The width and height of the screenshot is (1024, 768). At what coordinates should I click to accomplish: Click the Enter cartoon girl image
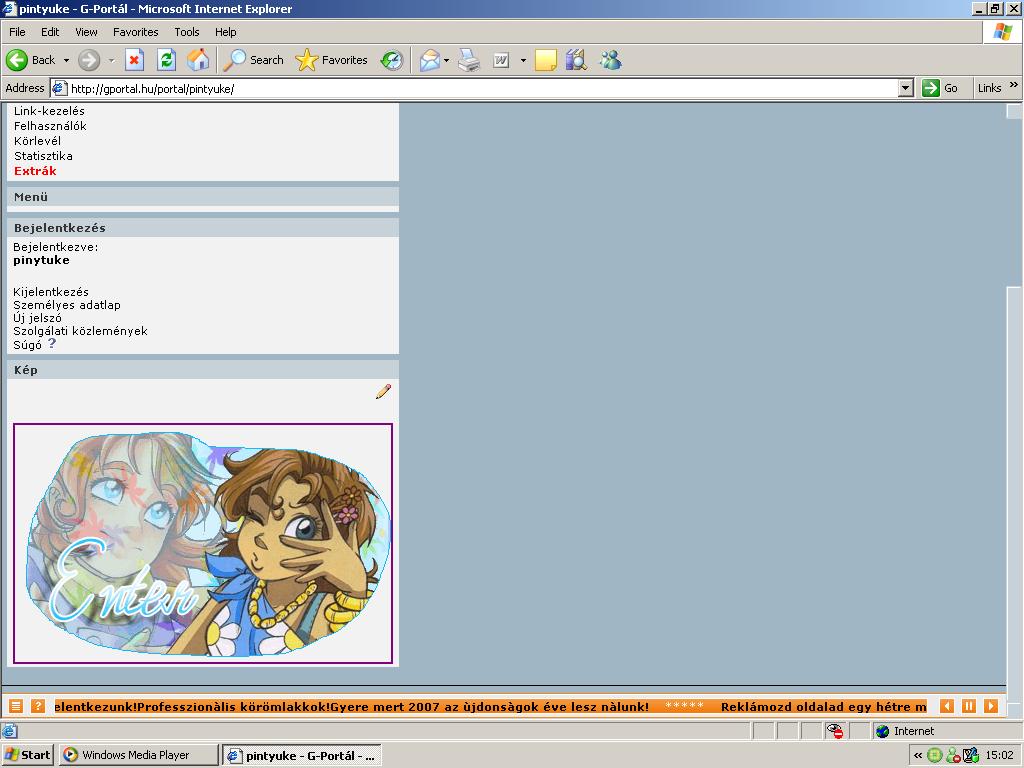click(x=203, y=543)
